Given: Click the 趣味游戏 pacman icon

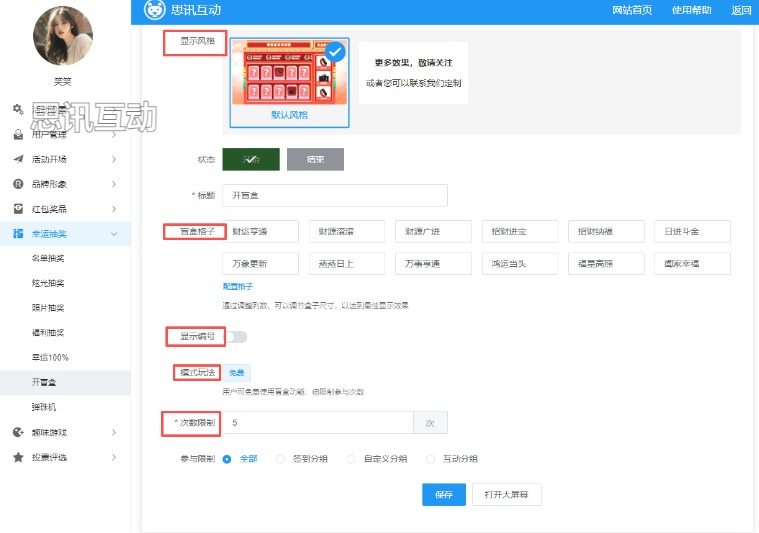Looking at the screenshot, I should 18,432.
